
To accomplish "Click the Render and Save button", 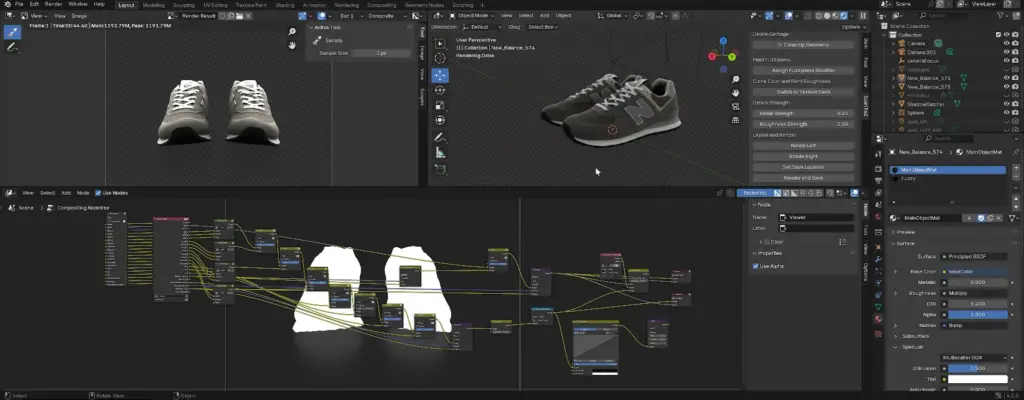I will click(803, 178).
